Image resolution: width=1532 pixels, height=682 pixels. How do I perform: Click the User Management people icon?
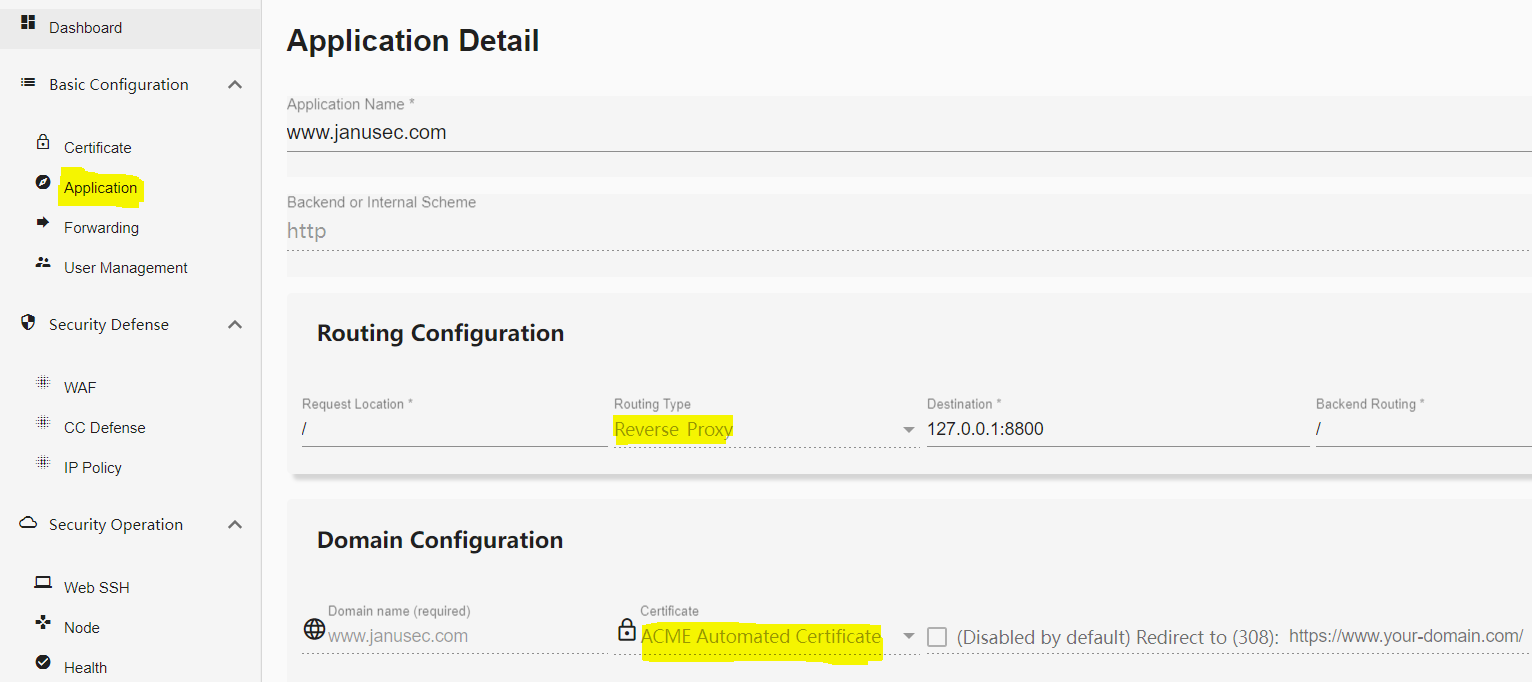click(x=43, y=262)
